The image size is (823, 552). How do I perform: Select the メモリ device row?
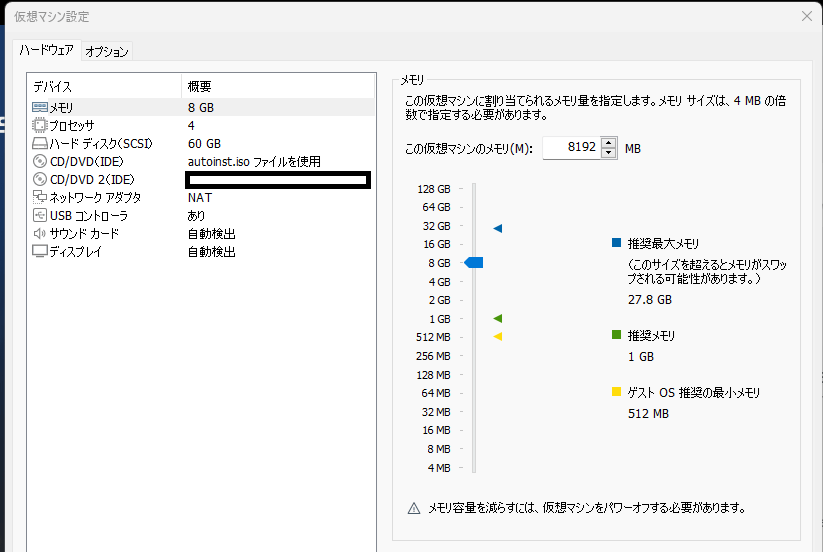pyautogui.click(x=202, y=107)
